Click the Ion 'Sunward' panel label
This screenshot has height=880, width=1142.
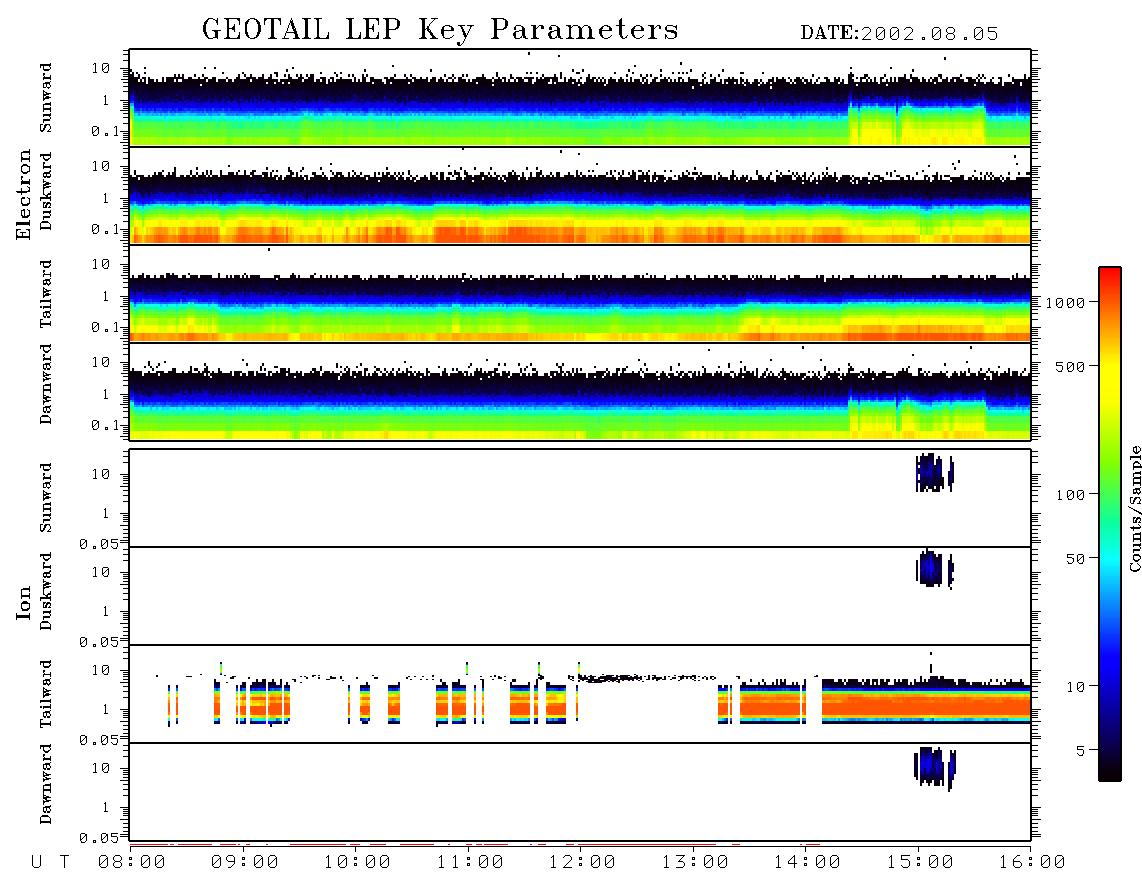pos(46,498)
